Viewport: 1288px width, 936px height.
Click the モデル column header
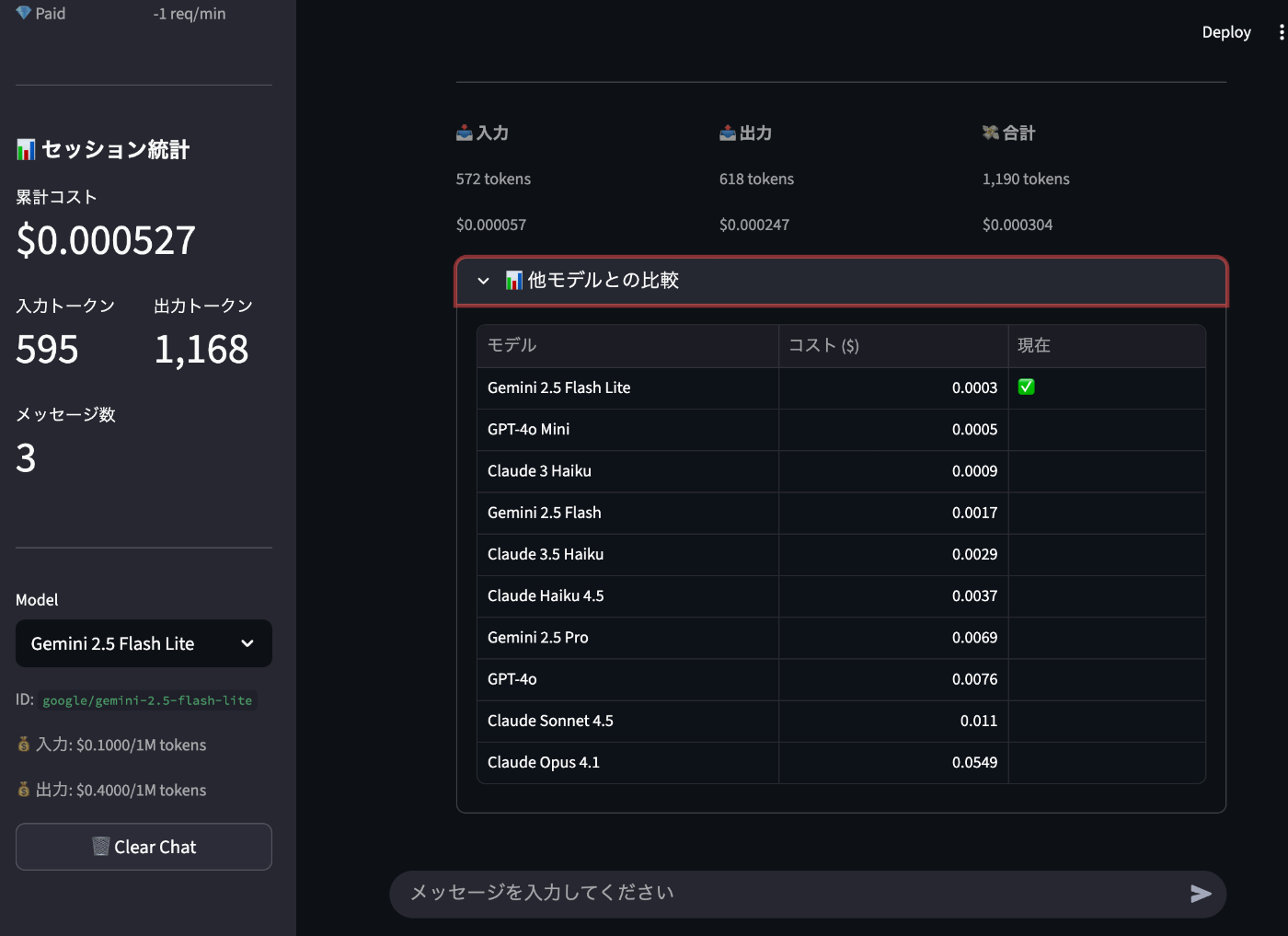[628, 346]
